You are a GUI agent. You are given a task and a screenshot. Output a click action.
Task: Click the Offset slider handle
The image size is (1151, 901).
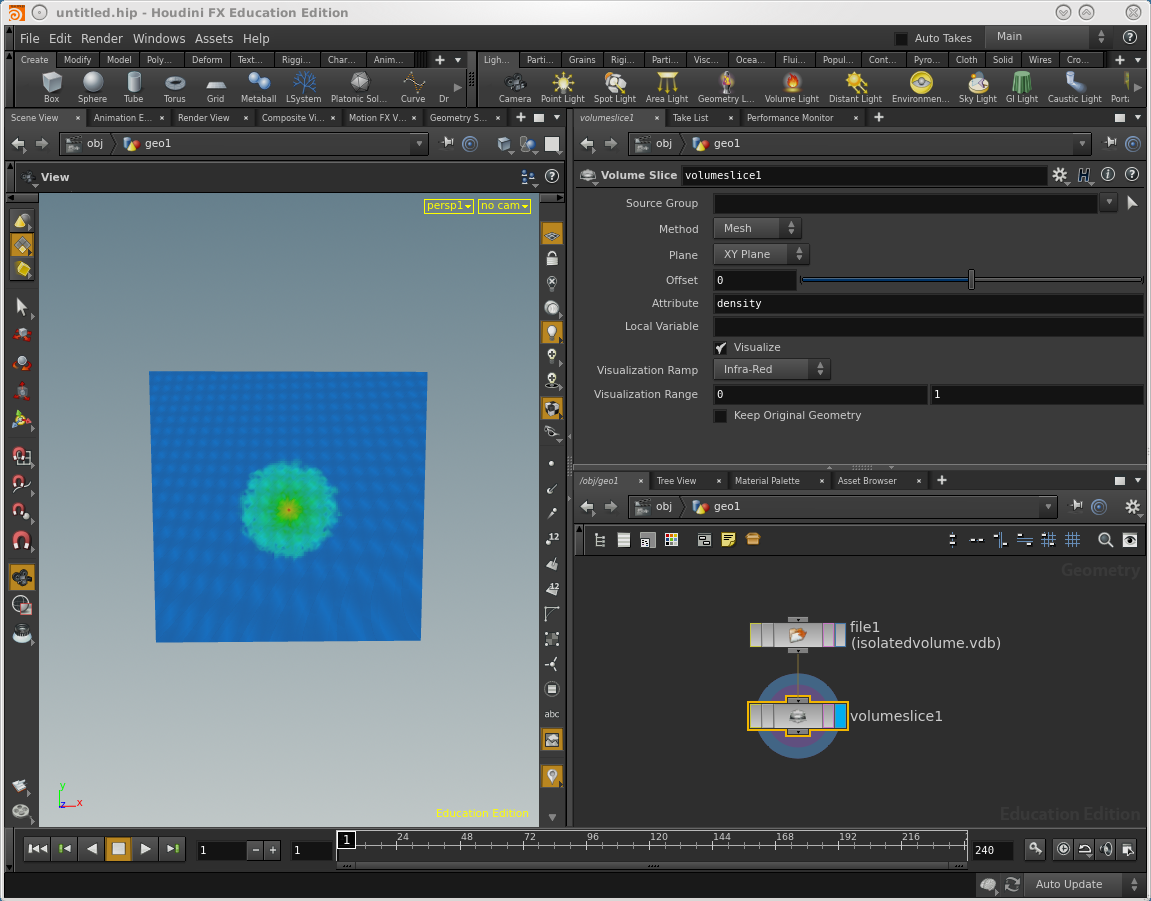point(971,280)
